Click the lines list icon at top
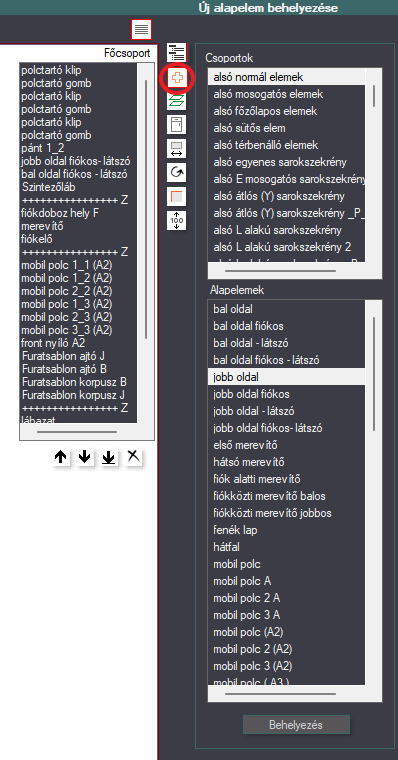 coord(142,30)
